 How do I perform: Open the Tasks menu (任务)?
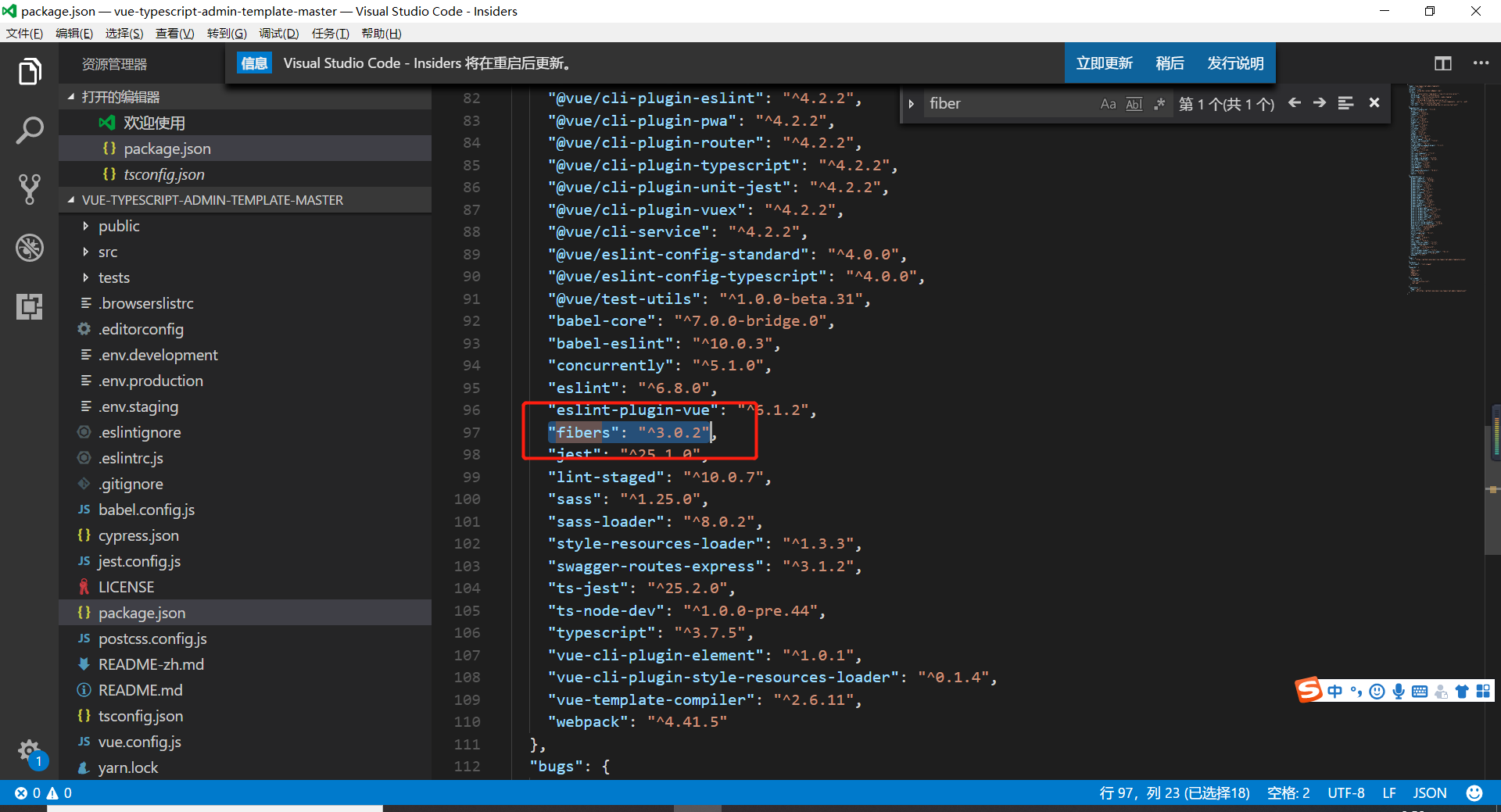pos(330,34)
